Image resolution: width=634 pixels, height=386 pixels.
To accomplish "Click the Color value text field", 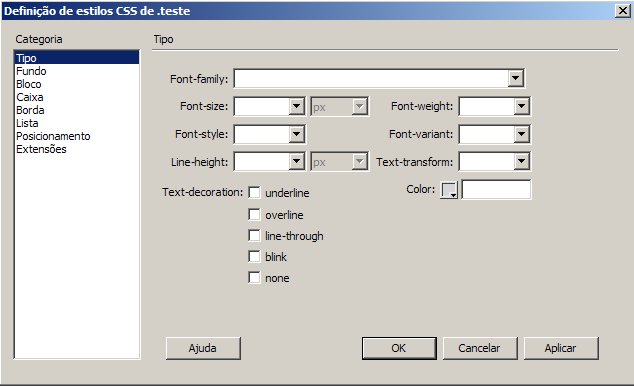I will 496,190.
